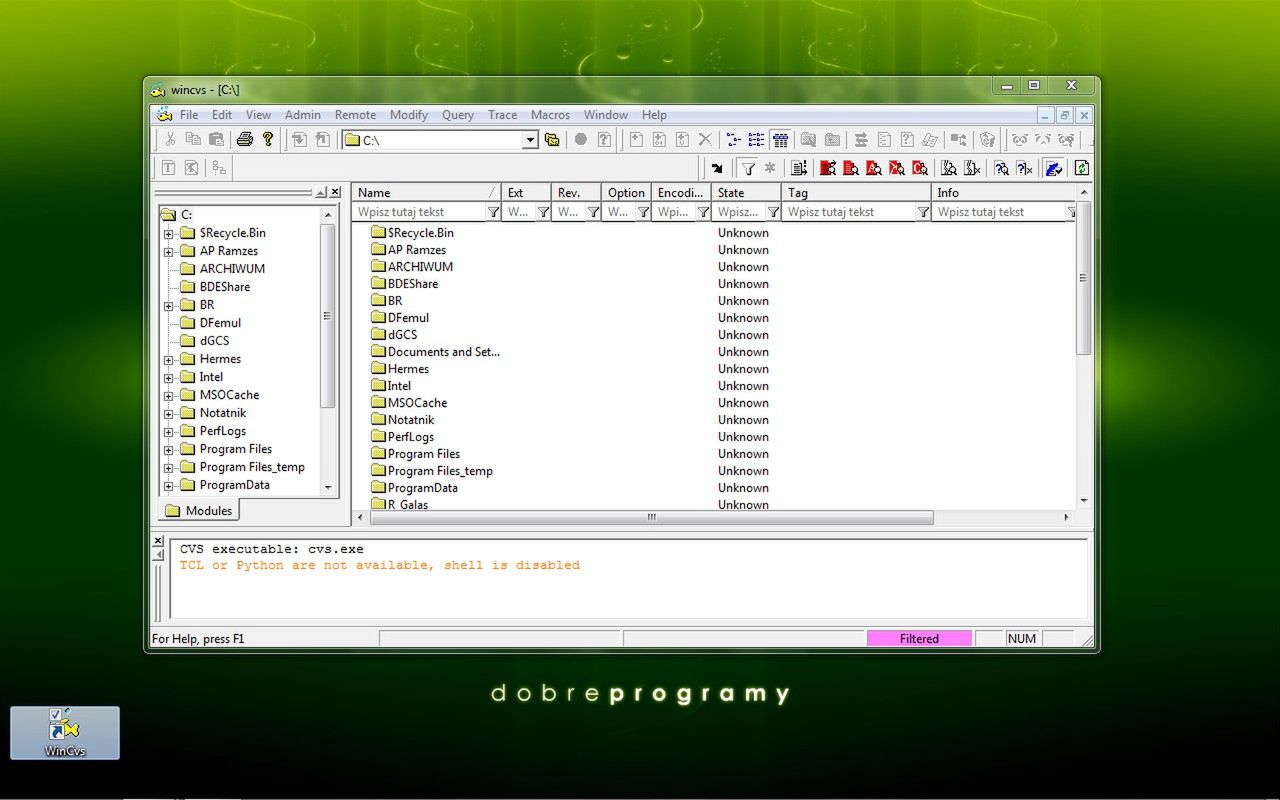Toggle the list view button
The height and width of the screenshot is (800, 1280).
coord(756,140)
